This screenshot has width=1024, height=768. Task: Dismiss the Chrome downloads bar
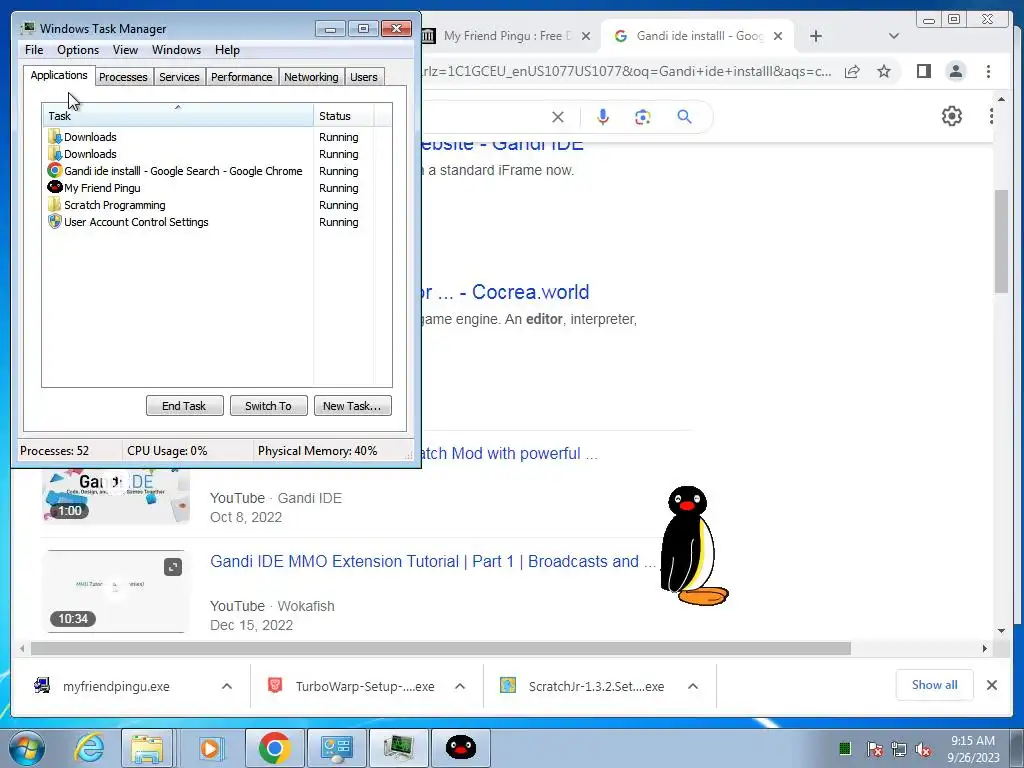point(991,685)
